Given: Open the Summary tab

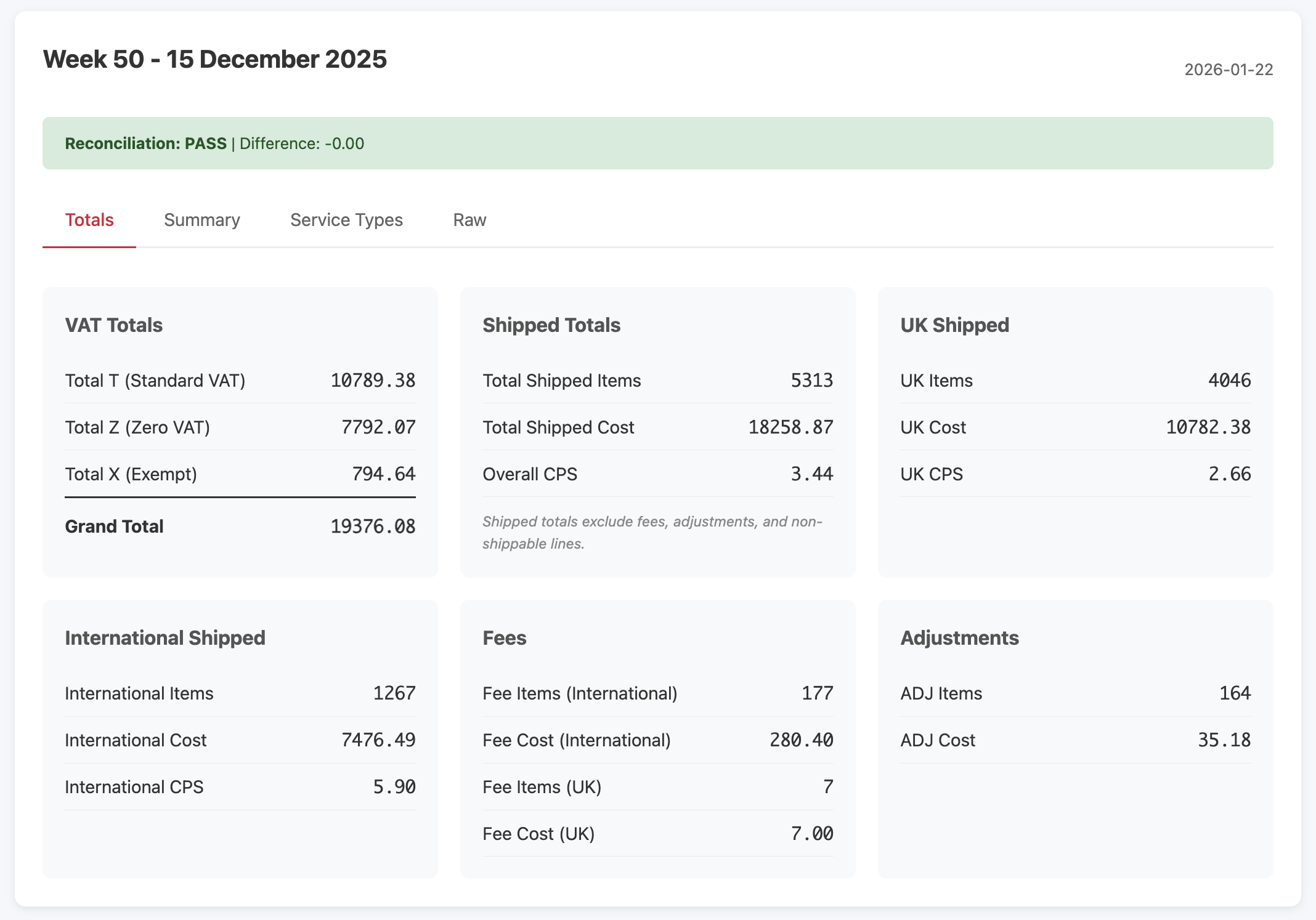Looking at the screenshot, I should click(201, 220).
